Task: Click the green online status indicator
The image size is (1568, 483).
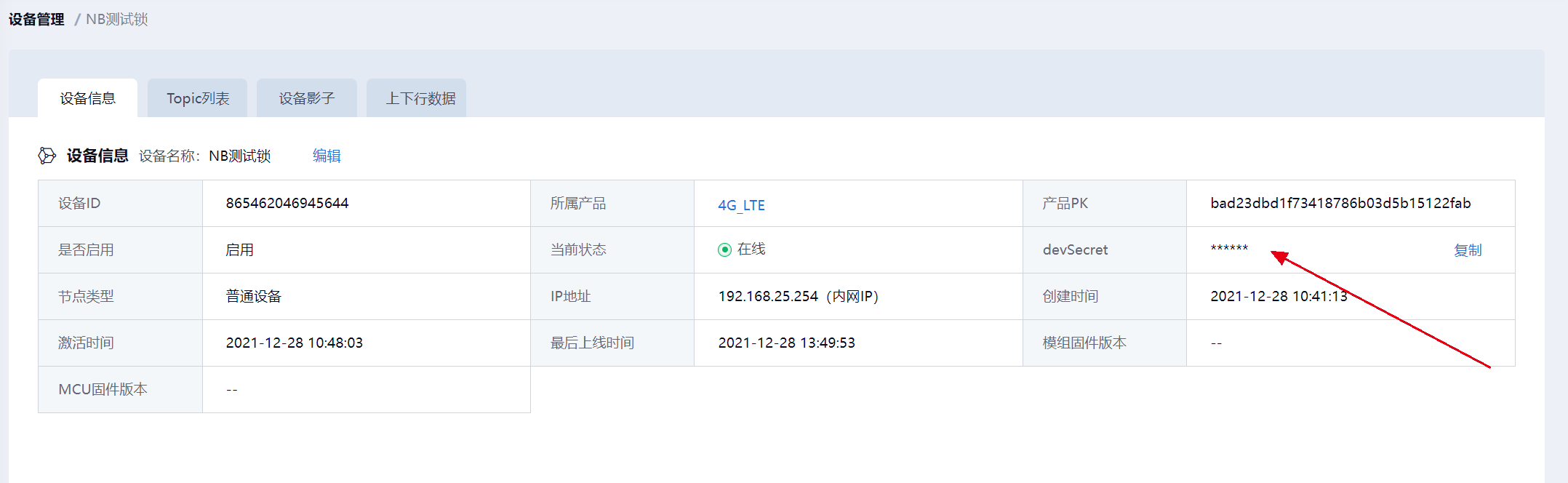Action: click(x=724, y=250)
